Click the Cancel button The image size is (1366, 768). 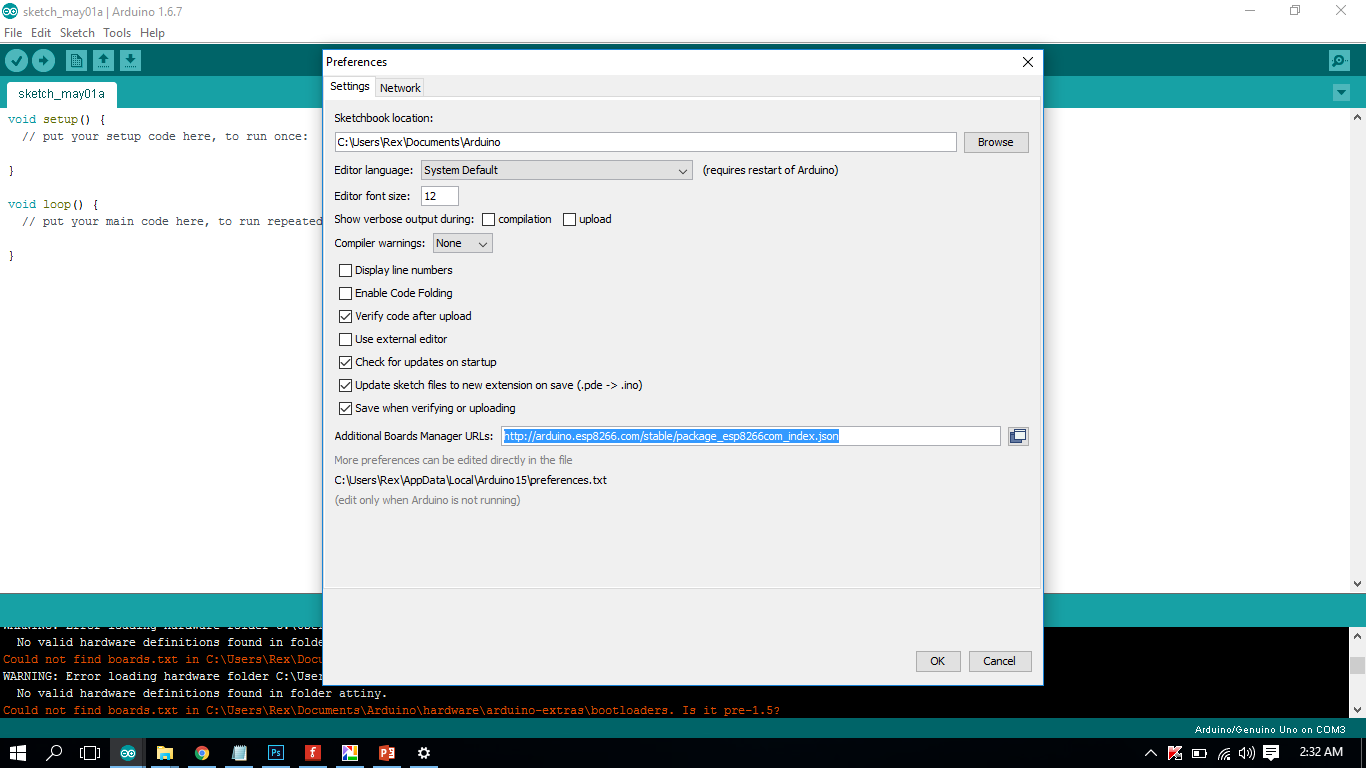tap(1000, 661)
